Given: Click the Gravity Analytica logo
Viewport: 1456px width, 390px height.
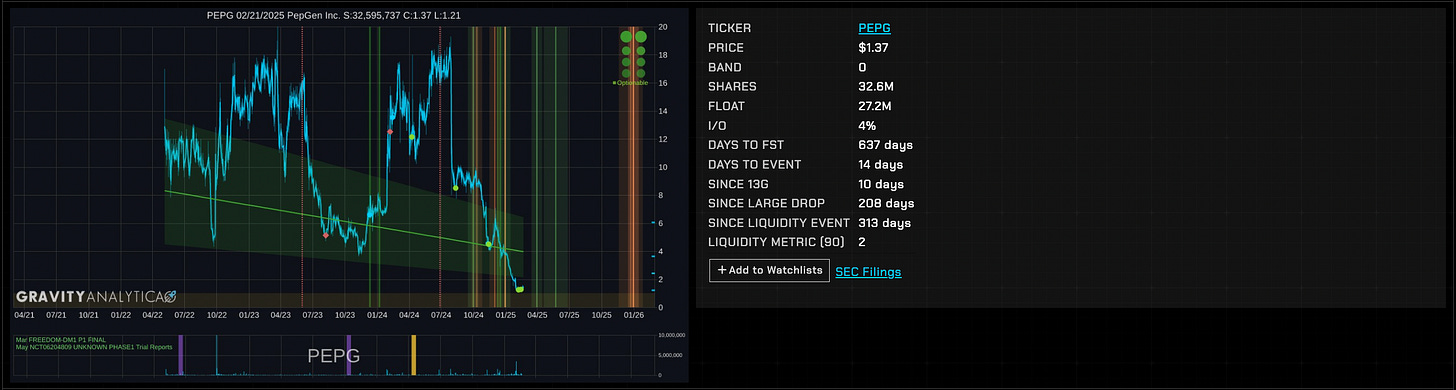Looking at the screenshot, I should pyautogui.click(x=96, y=297).
